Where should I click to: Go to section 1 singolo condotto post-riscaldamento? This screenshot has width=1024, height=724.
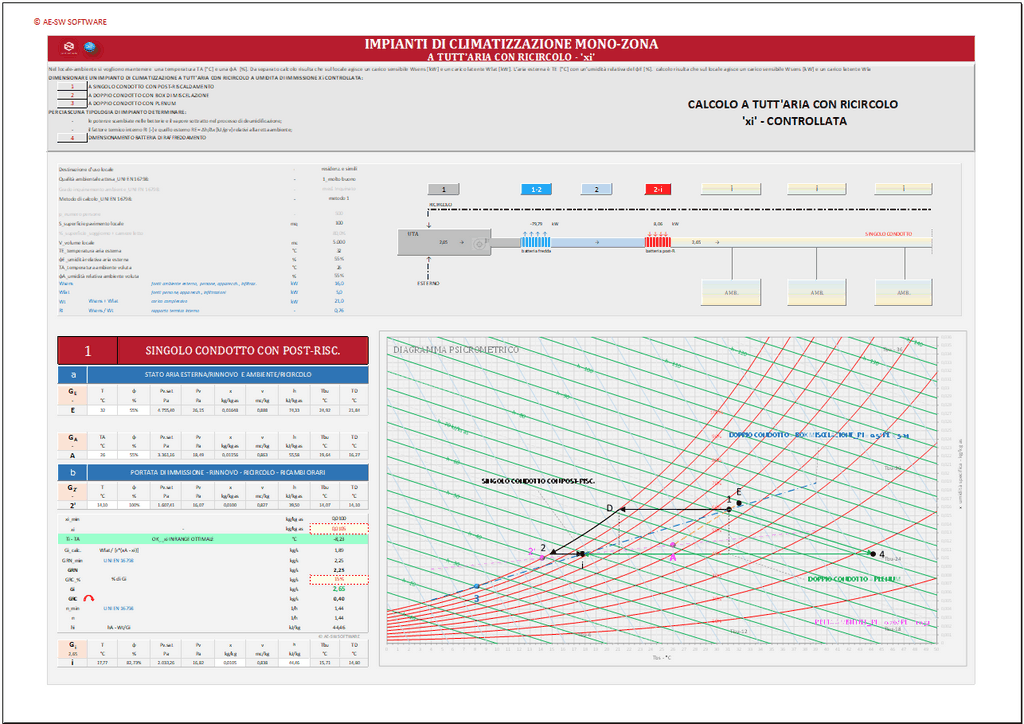71,87
